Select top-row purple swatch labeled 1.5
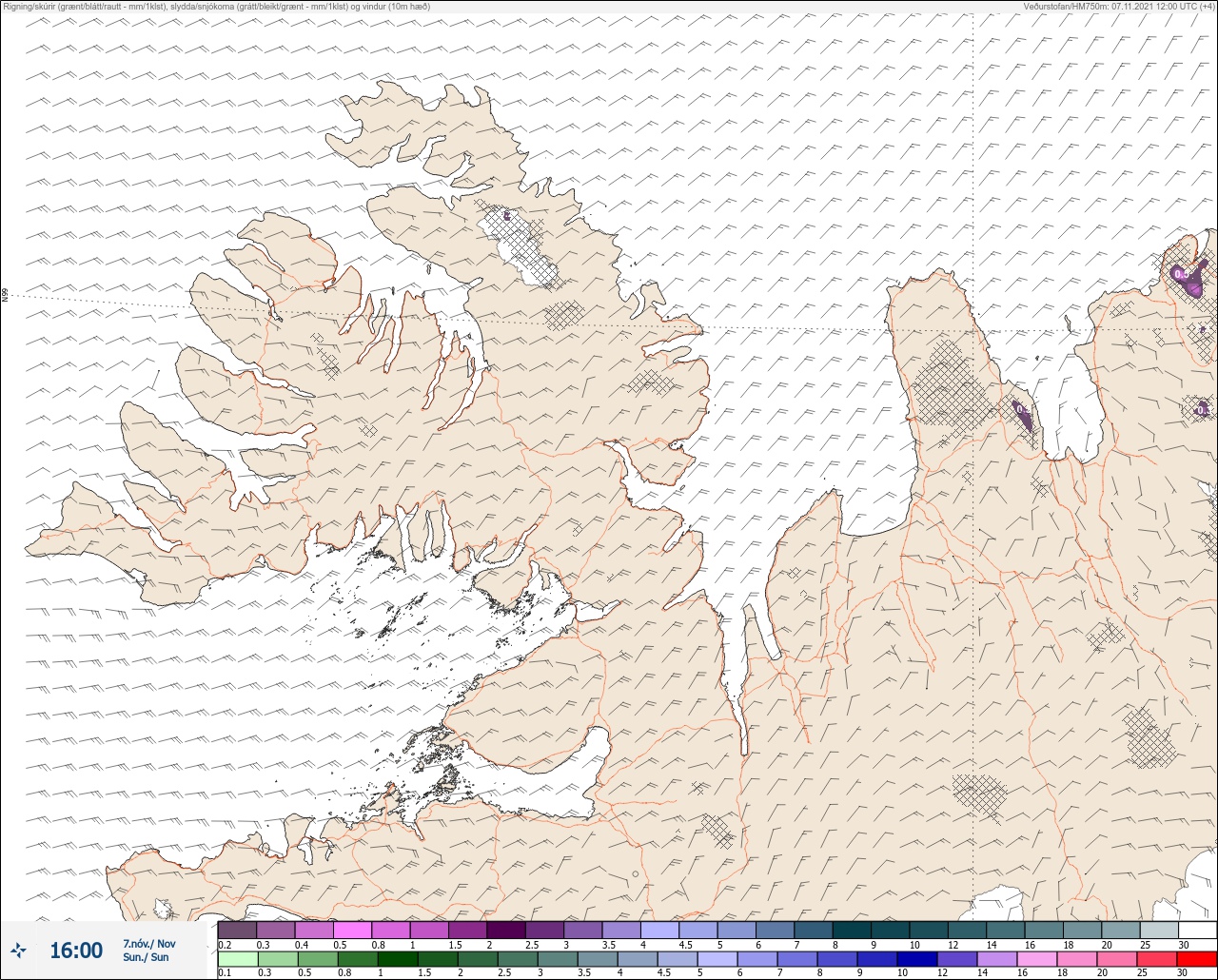 pos(467,930)
